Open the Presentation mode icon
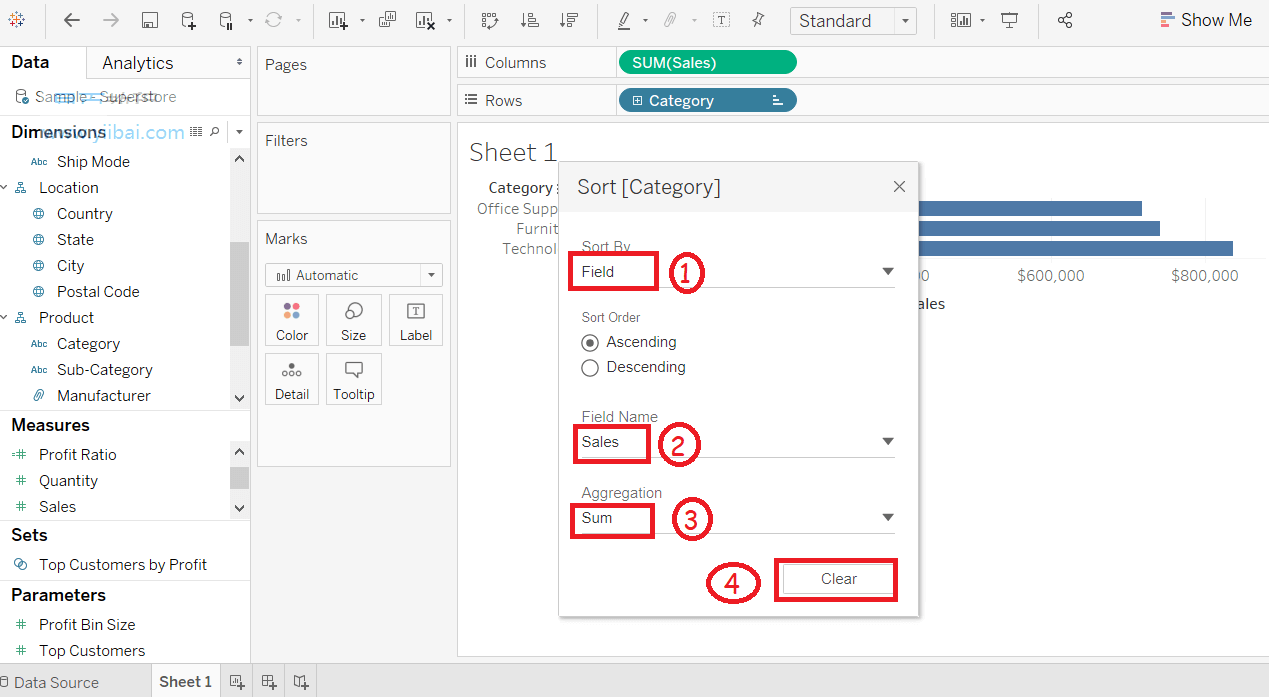This screenshot has width=1269, height=697. pos(1010,20)
